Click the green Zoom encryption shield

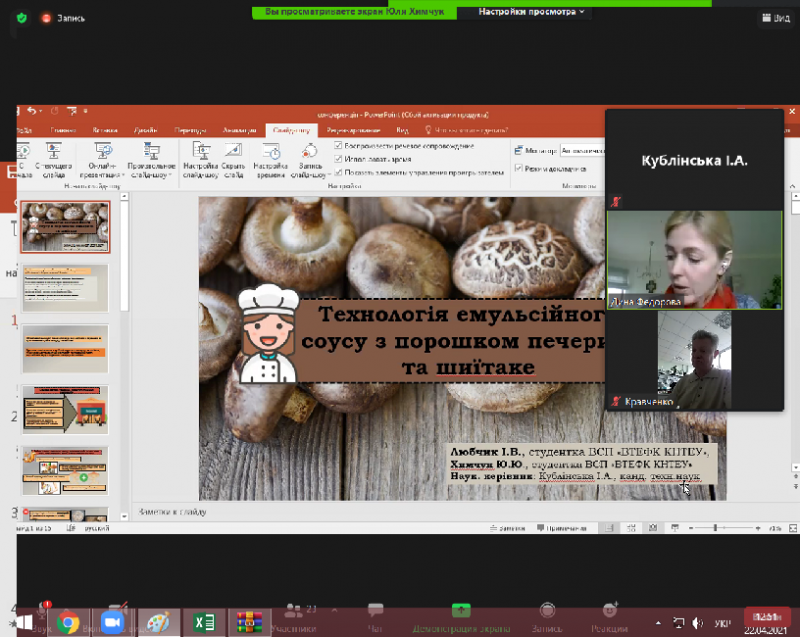tap(21, 18)
